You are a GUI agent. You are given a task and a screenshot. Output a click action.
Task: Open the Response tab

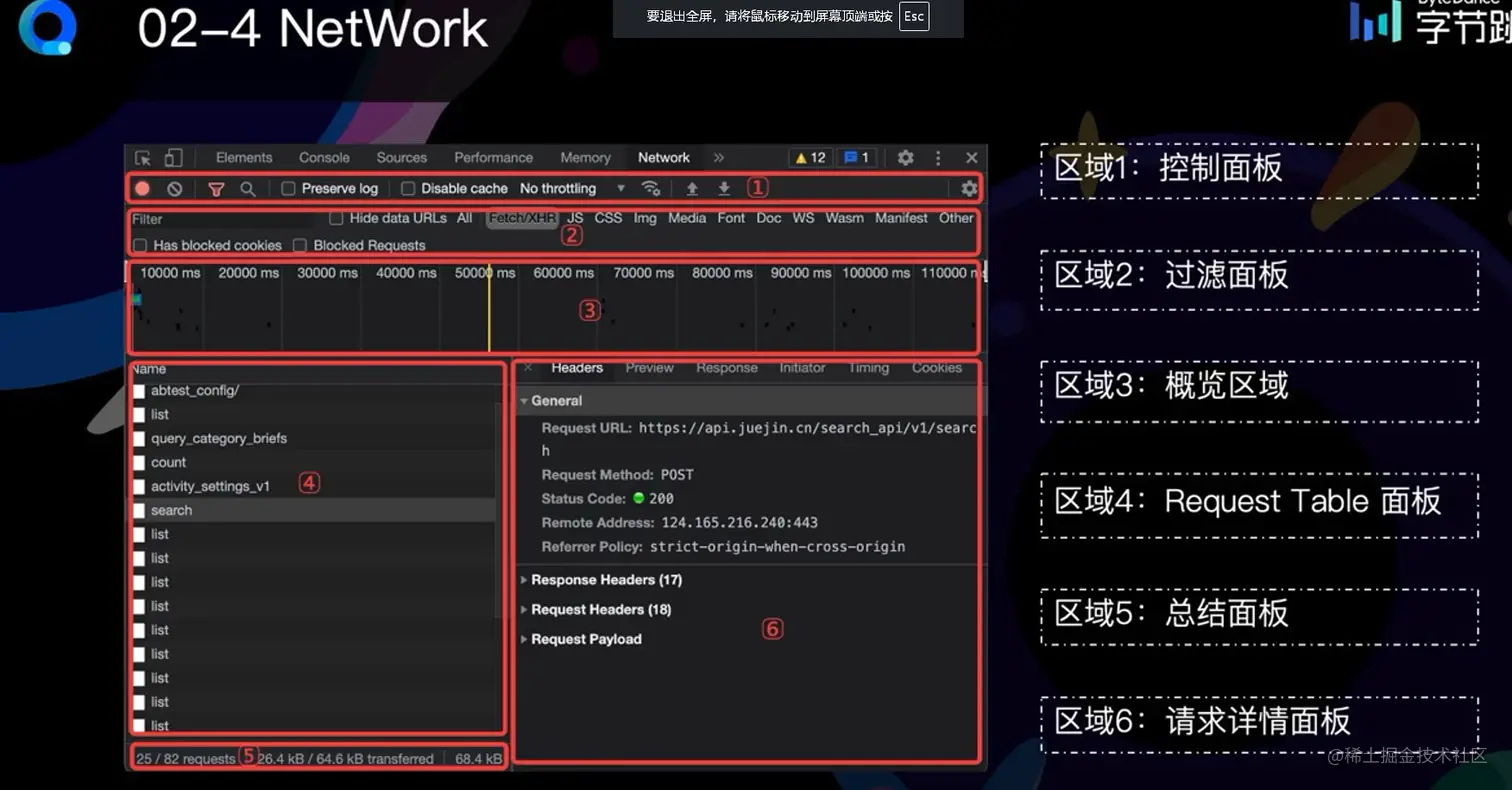727,368
